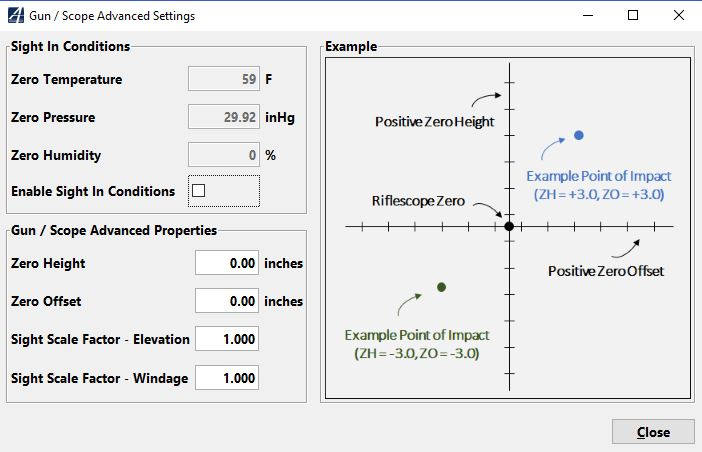Click the green example point of impact dot
The image size is (702, 452).
(x=441, y=287)
